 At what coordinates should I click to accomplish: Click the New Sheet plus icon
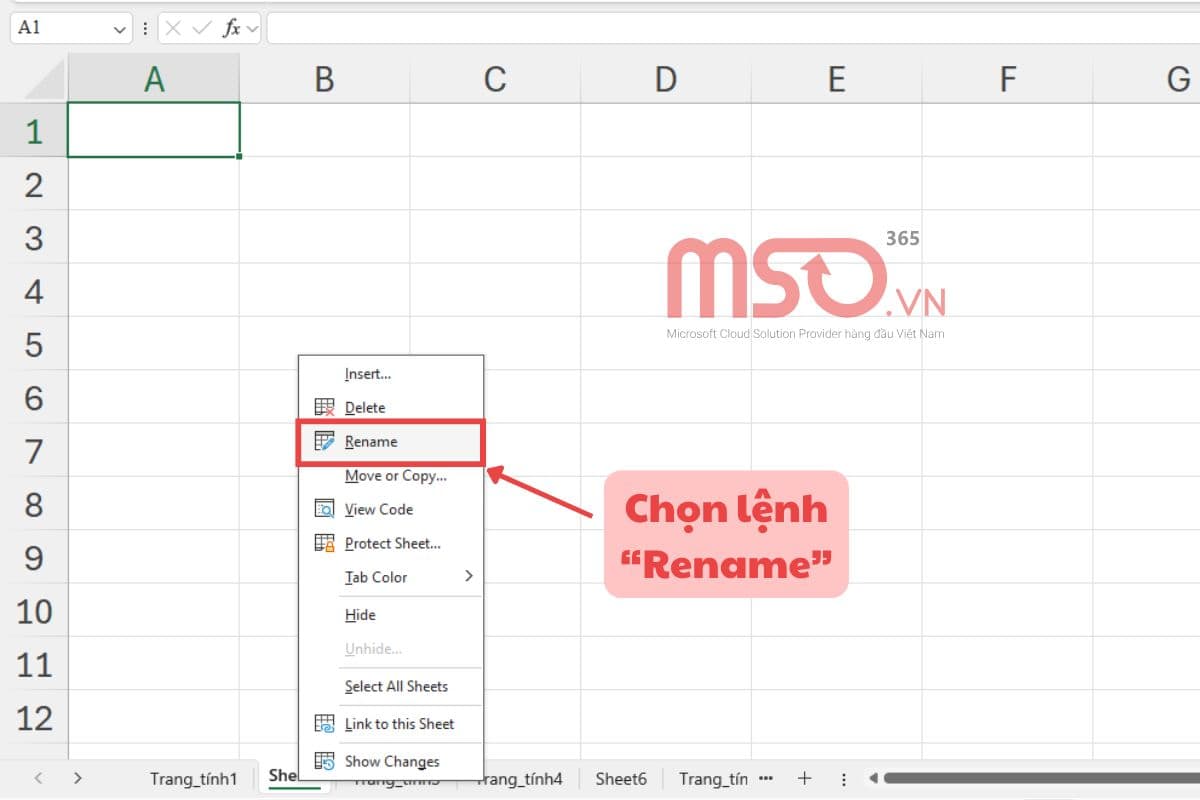click(x=804, y=778)
